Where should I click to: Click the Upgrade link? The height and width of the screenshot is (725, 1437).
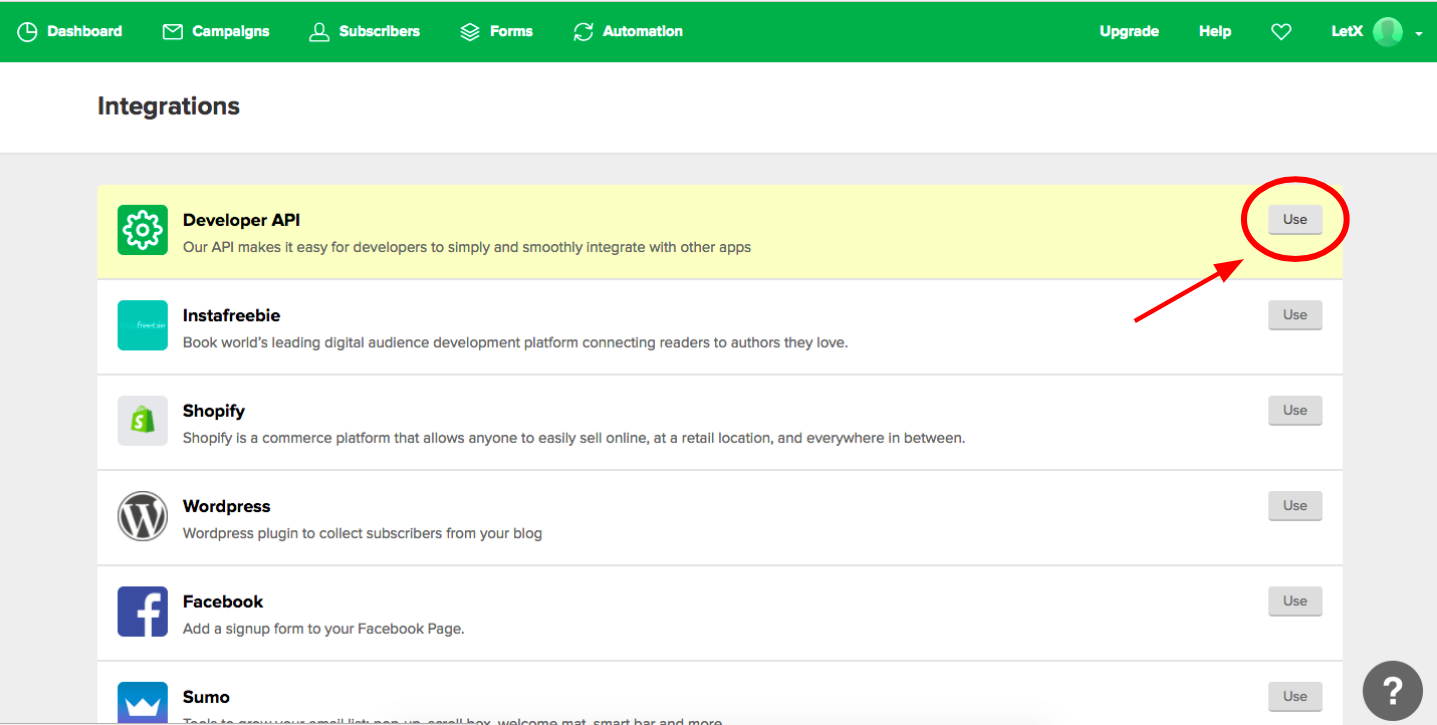click(x=1129, y=32)
